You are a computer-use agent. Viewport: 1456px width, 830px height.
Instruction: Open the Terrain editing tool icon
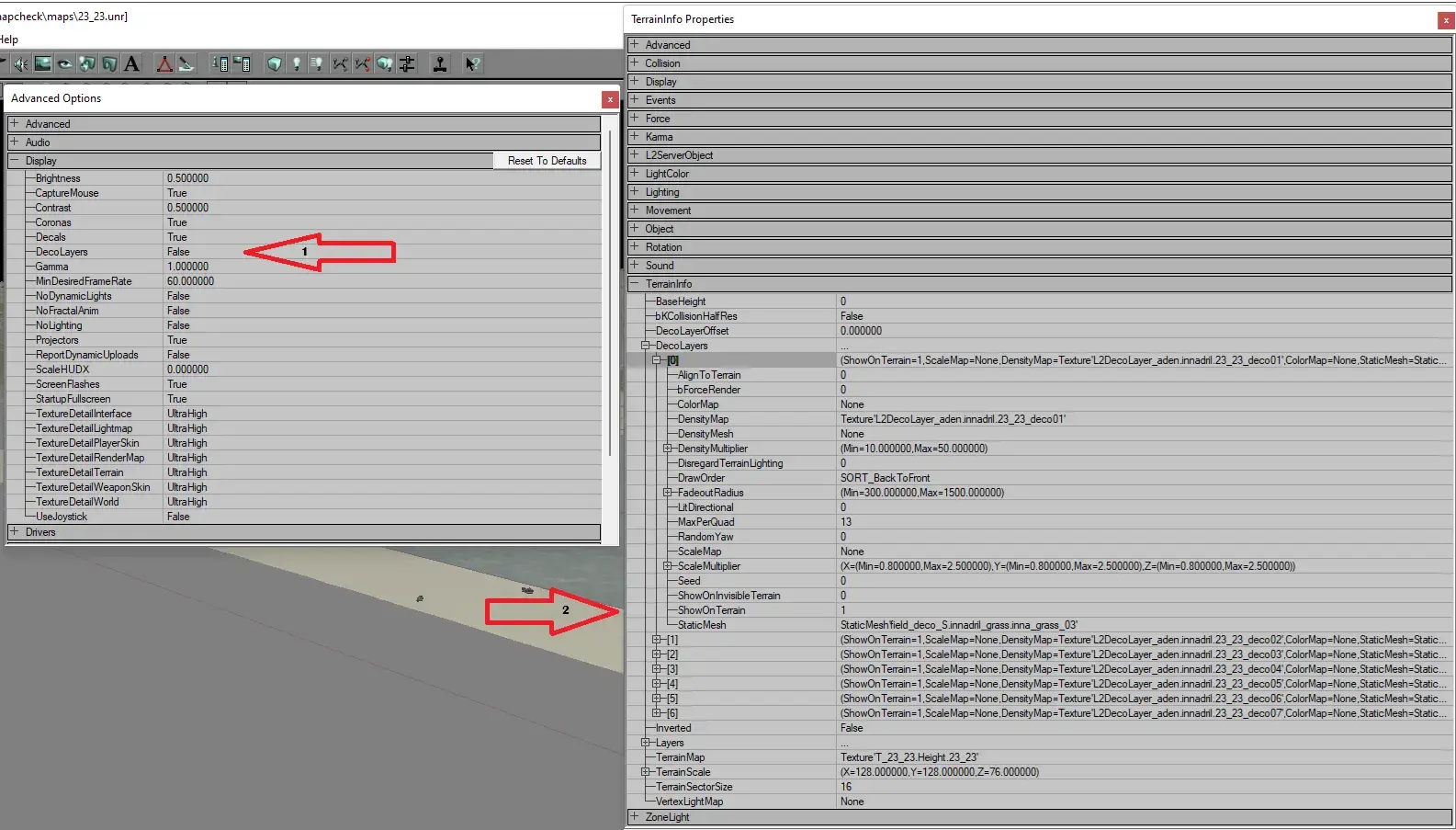tap(186, 63)
